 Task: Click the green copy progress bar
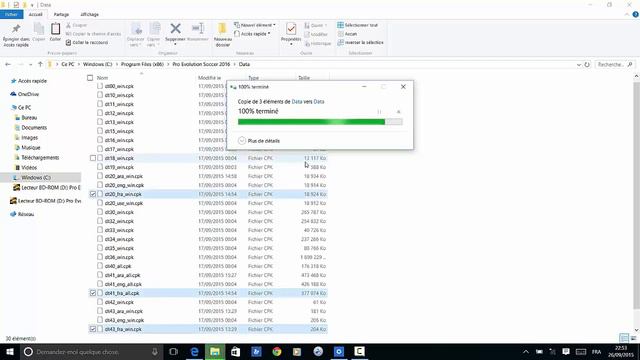320,122
